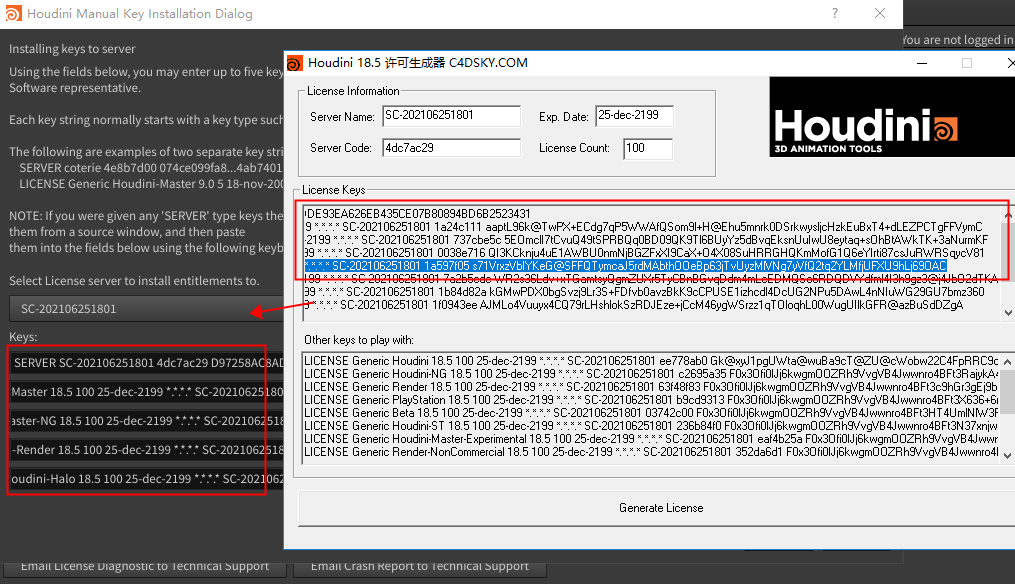Click the license key line containing 1f0943ee
The height and width of the screenshot is (584, 1015).
click(x=634, y=305)
